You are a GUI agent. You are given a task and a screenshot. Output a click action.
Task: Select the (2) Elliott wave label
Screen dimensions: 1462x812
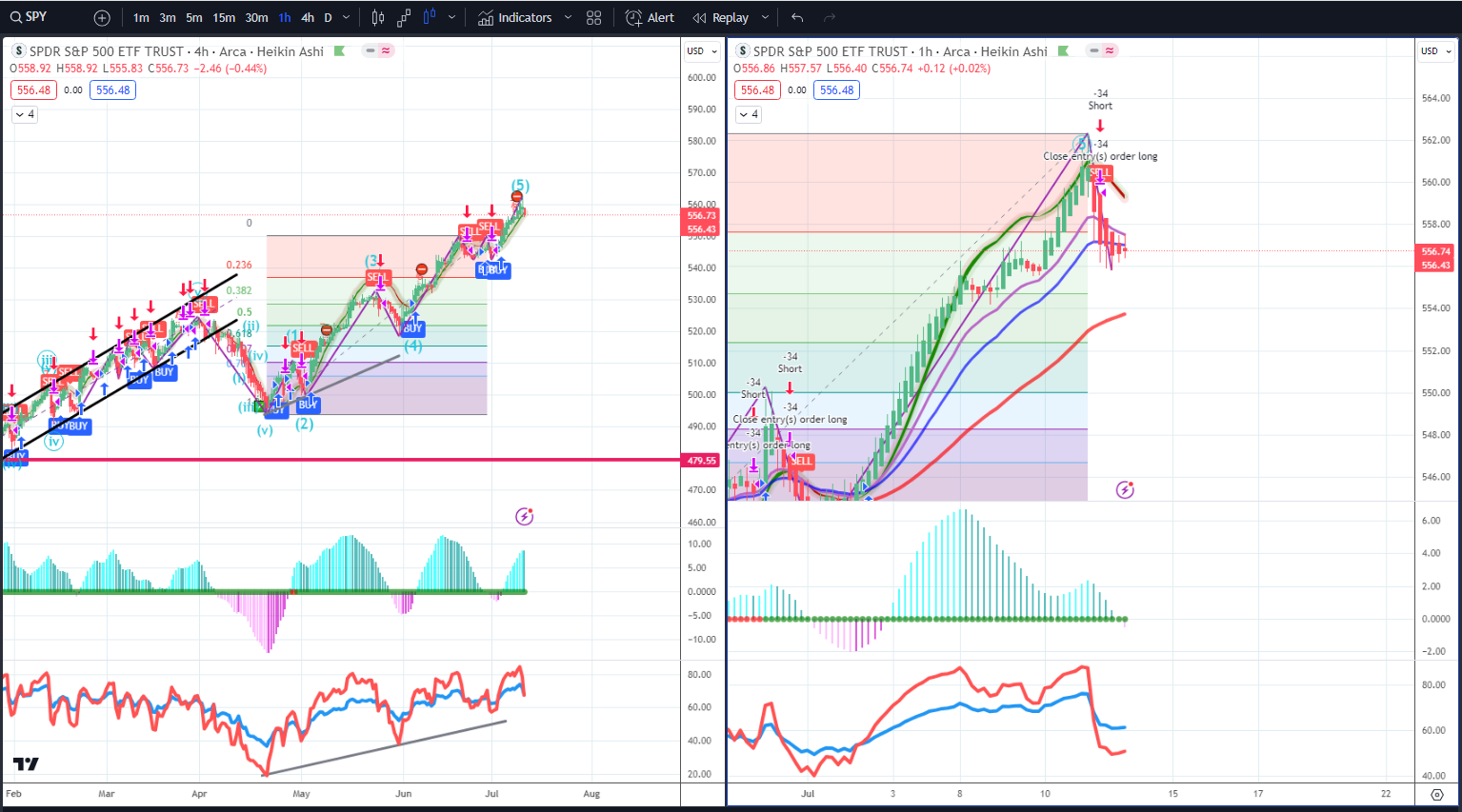[304, 424]
